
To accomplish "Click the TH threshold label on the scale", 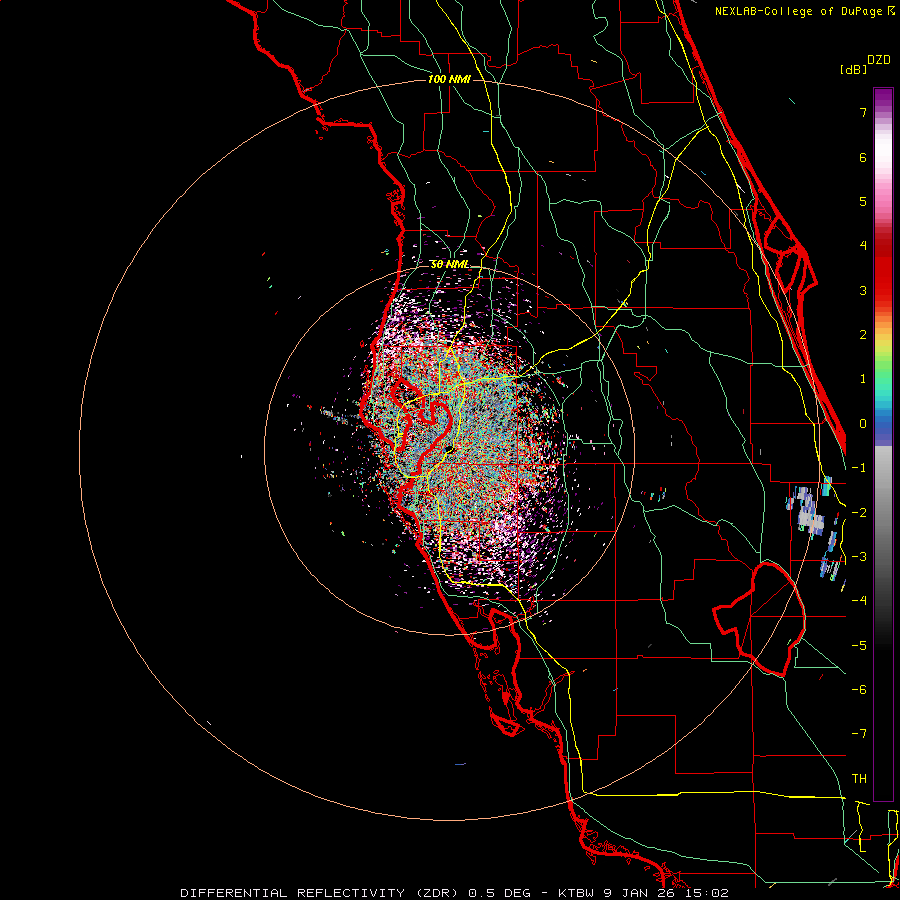I will point(859,779).
